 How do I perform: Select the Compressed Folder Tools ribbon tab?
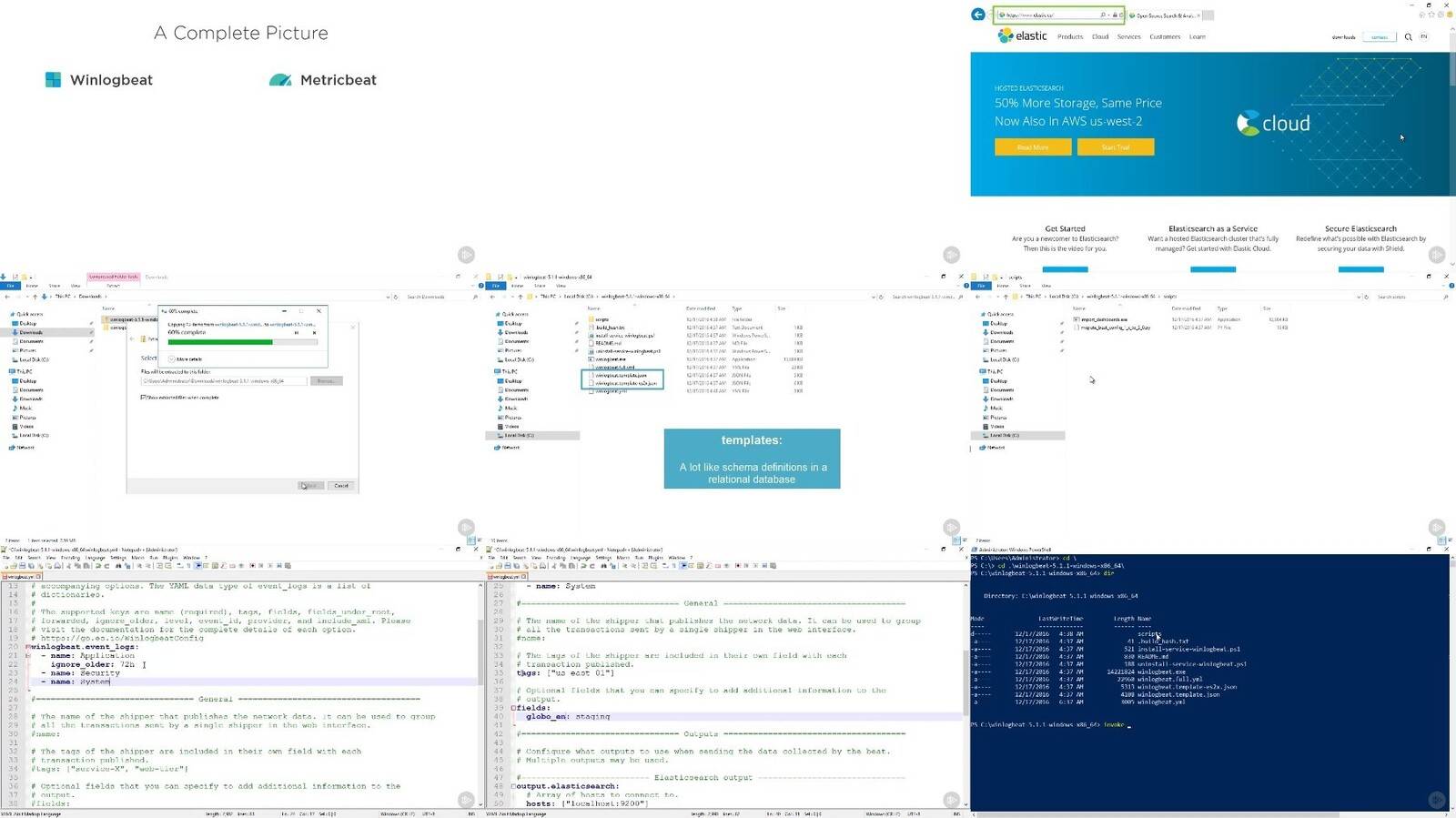114,277
